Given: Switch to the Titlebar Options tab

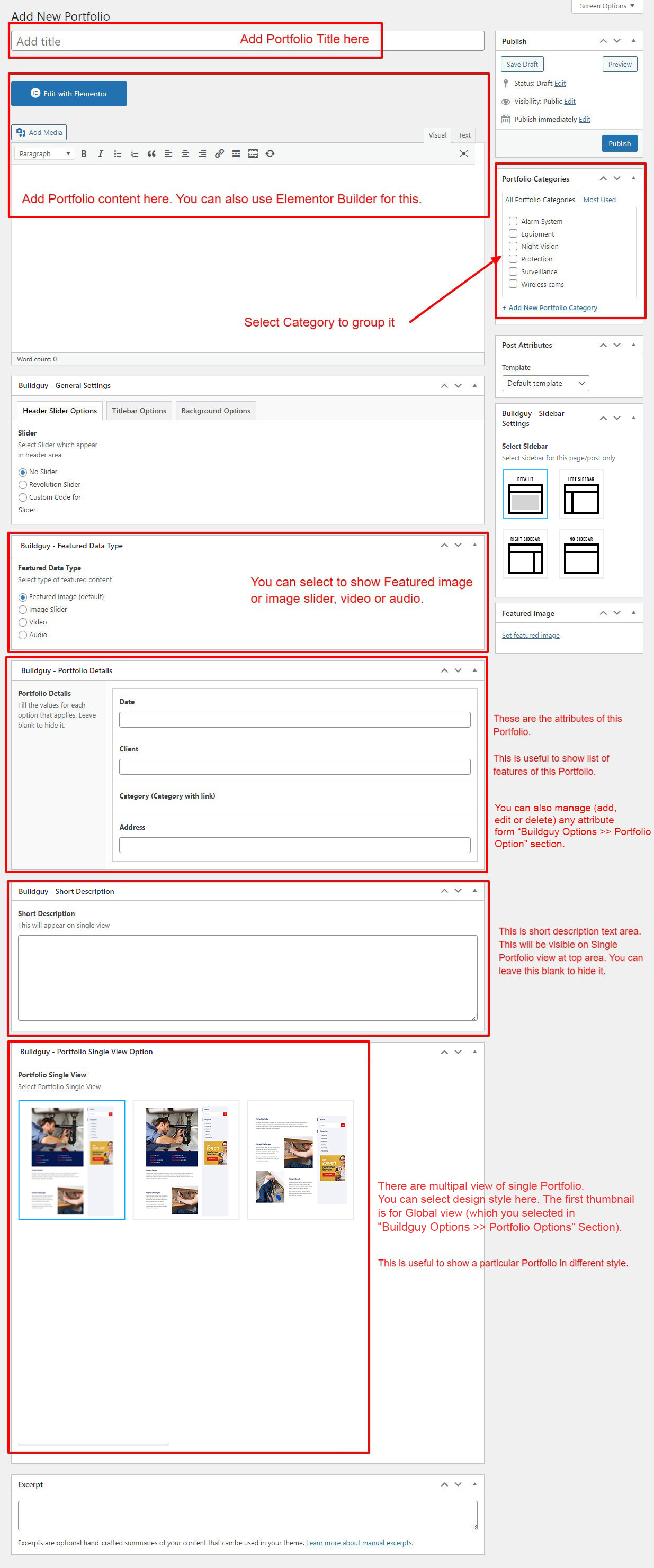Looking at the screenshot, I should point(139,411).
